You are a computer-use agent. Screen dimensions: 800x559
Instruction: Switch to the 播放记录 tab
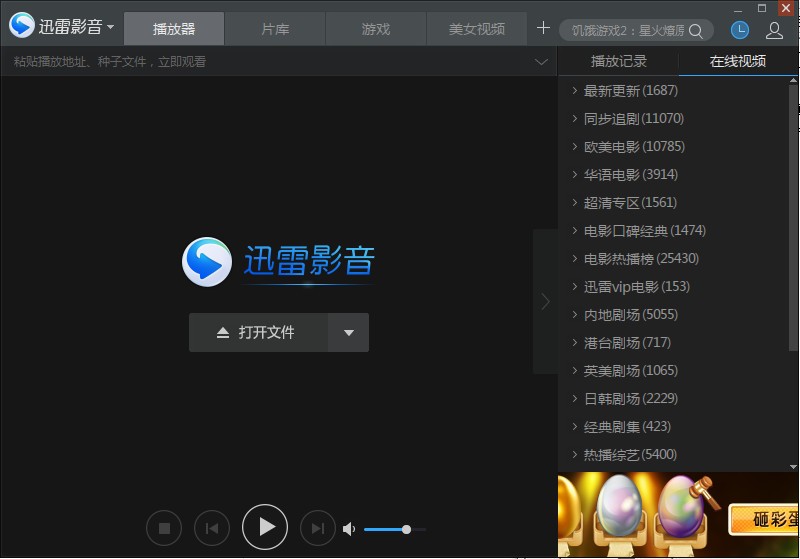(x=618, y=61)
